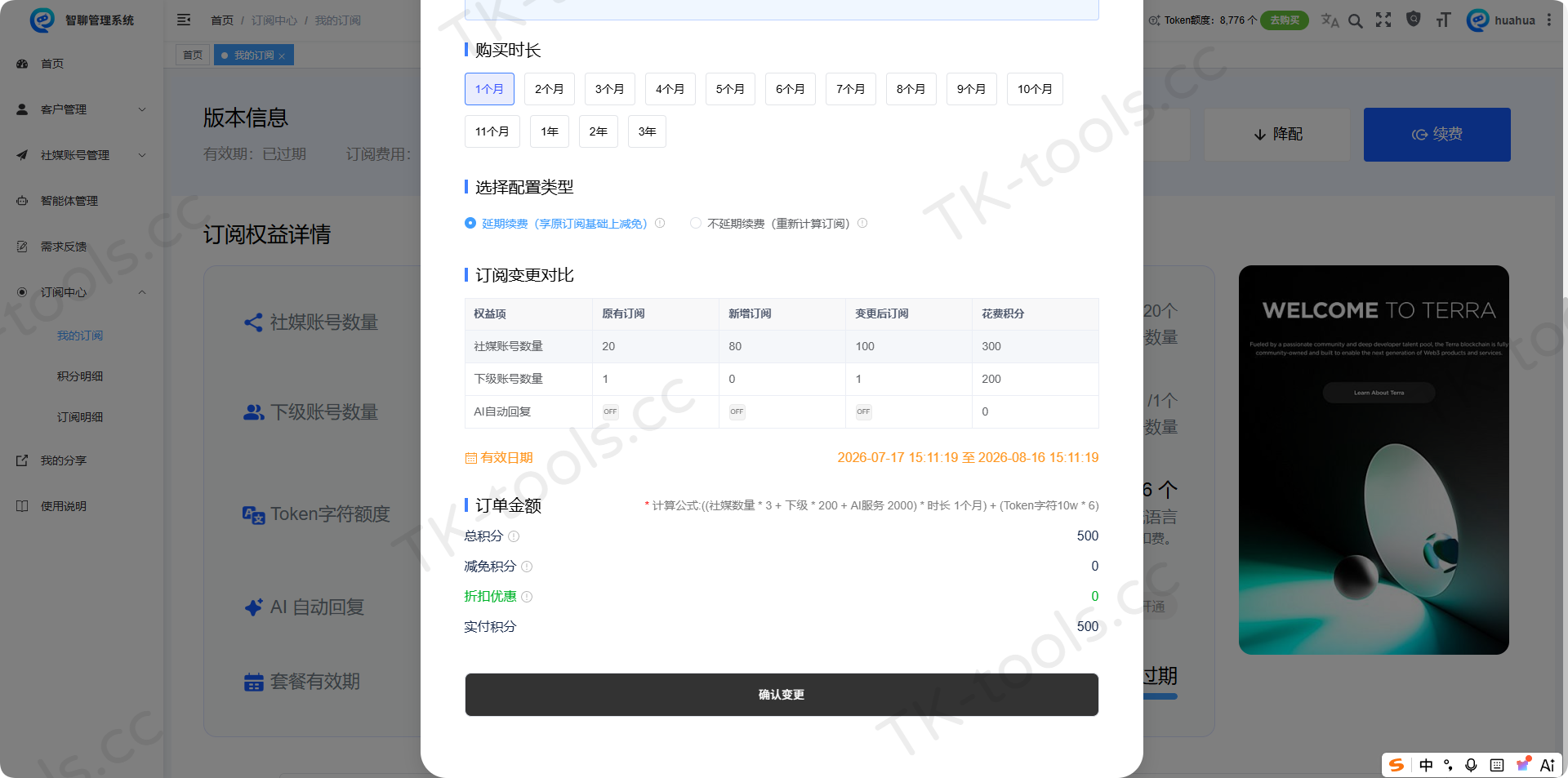Choose the 6个月 duration option
This screenshot has height=778, width=1568.
coord(791,89)
